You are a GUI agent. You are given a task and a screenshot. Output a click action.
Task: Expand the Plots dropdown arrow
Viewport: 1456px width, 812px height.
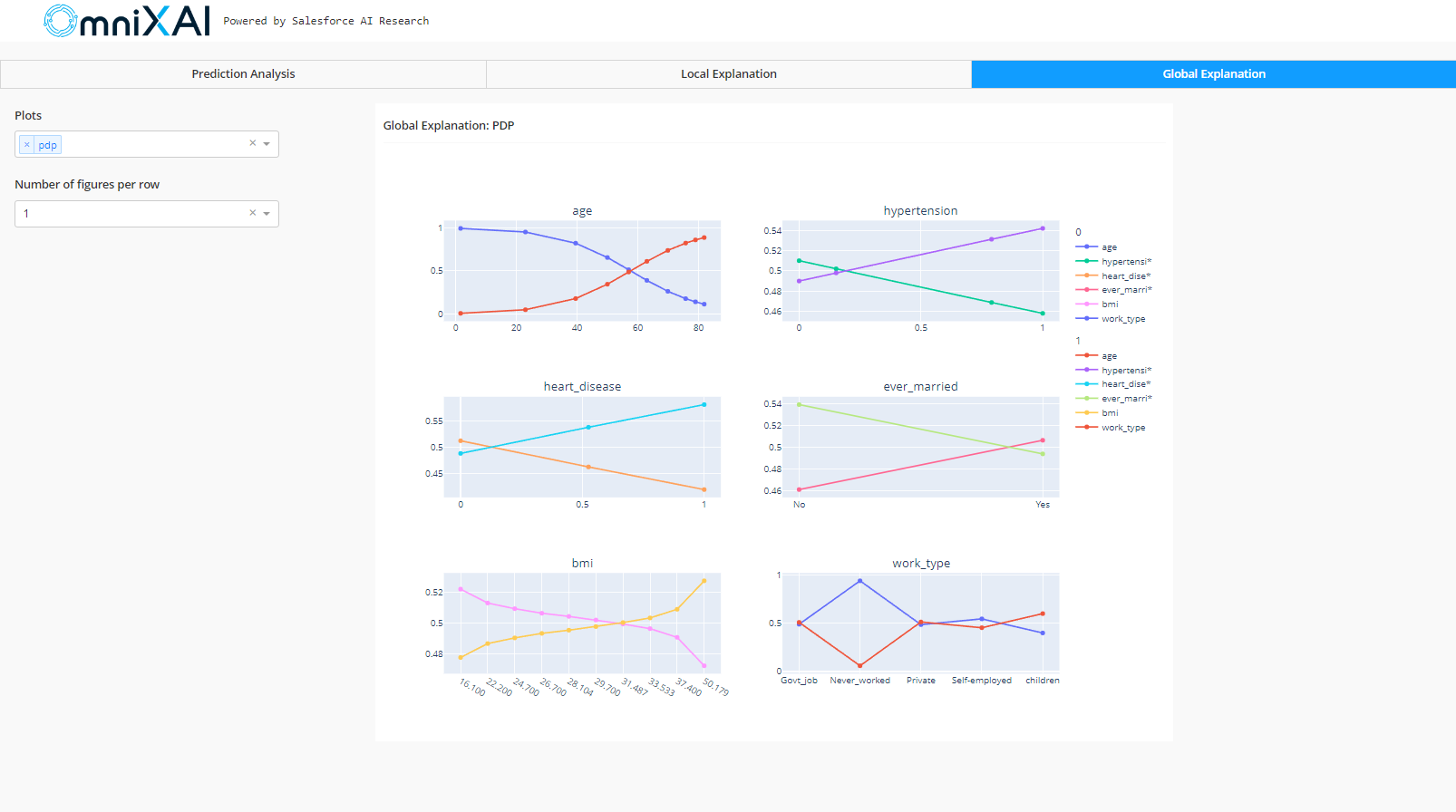tap(267, 144)
